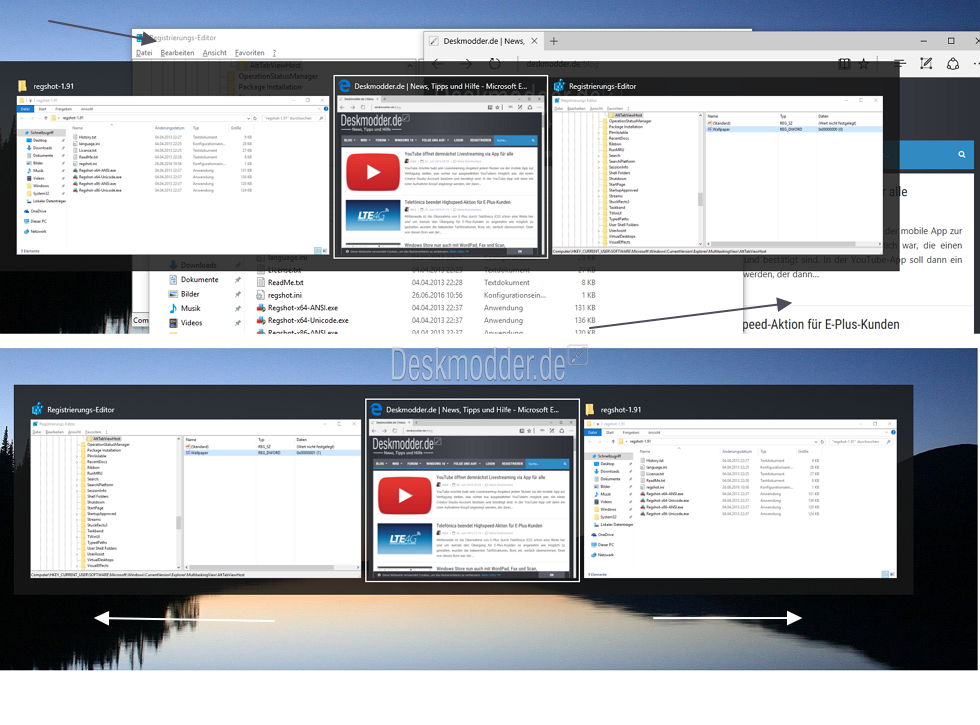
Task: Click the date 26.06.2016 10:56
Action: click(x=437, y=295)
